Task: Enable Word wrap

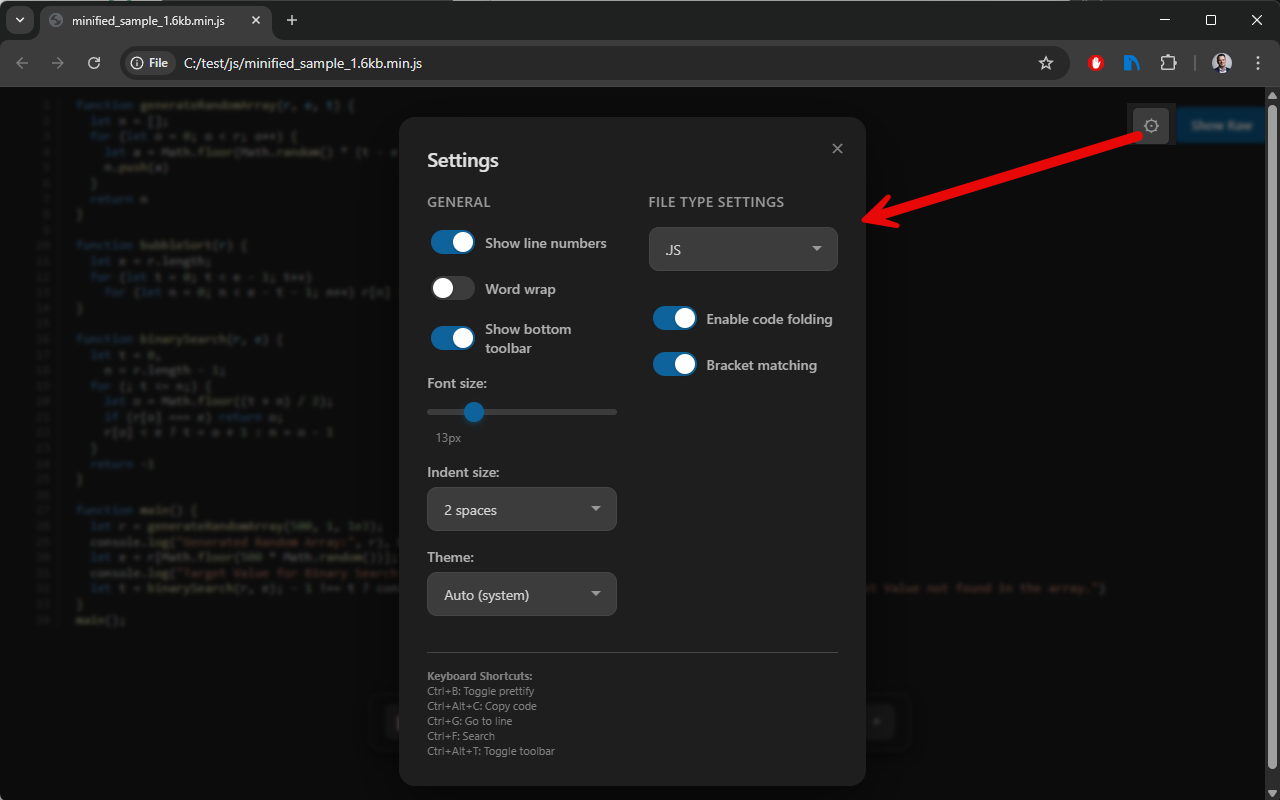Action: coord(452,288)
